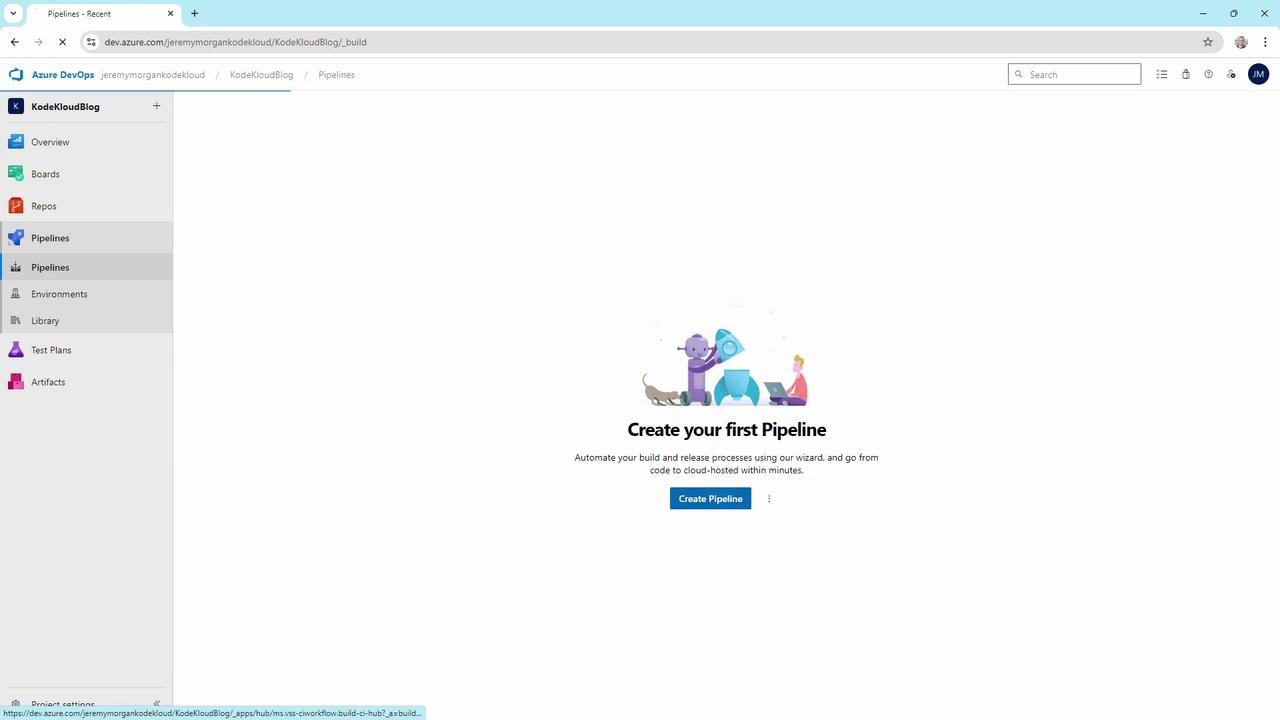
Task: Open the help question mark icon
Action: pyautogui.click(x=1208, y=75)
